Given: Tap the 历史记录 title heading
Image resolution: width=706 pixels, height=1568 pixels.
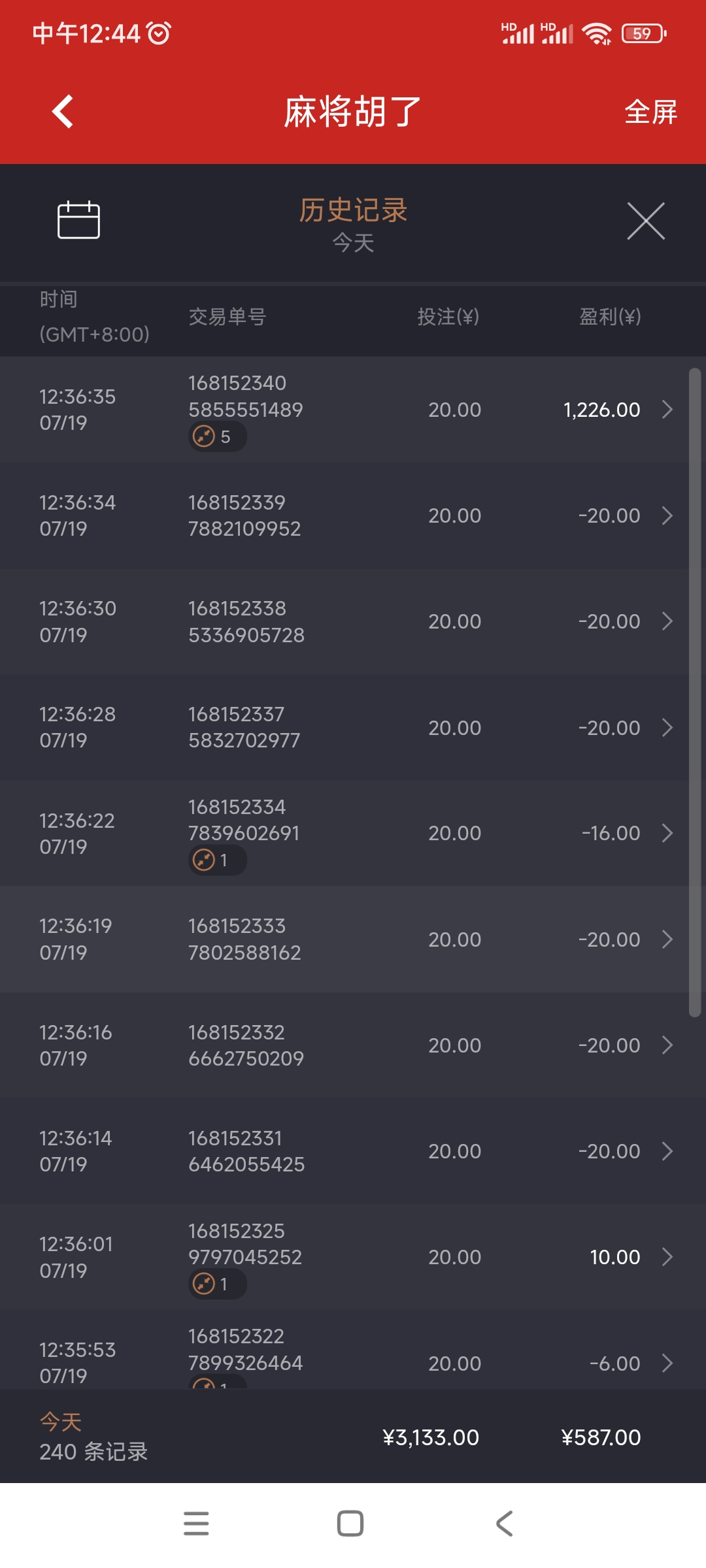Looking at the screenshot, I should 353,210.
